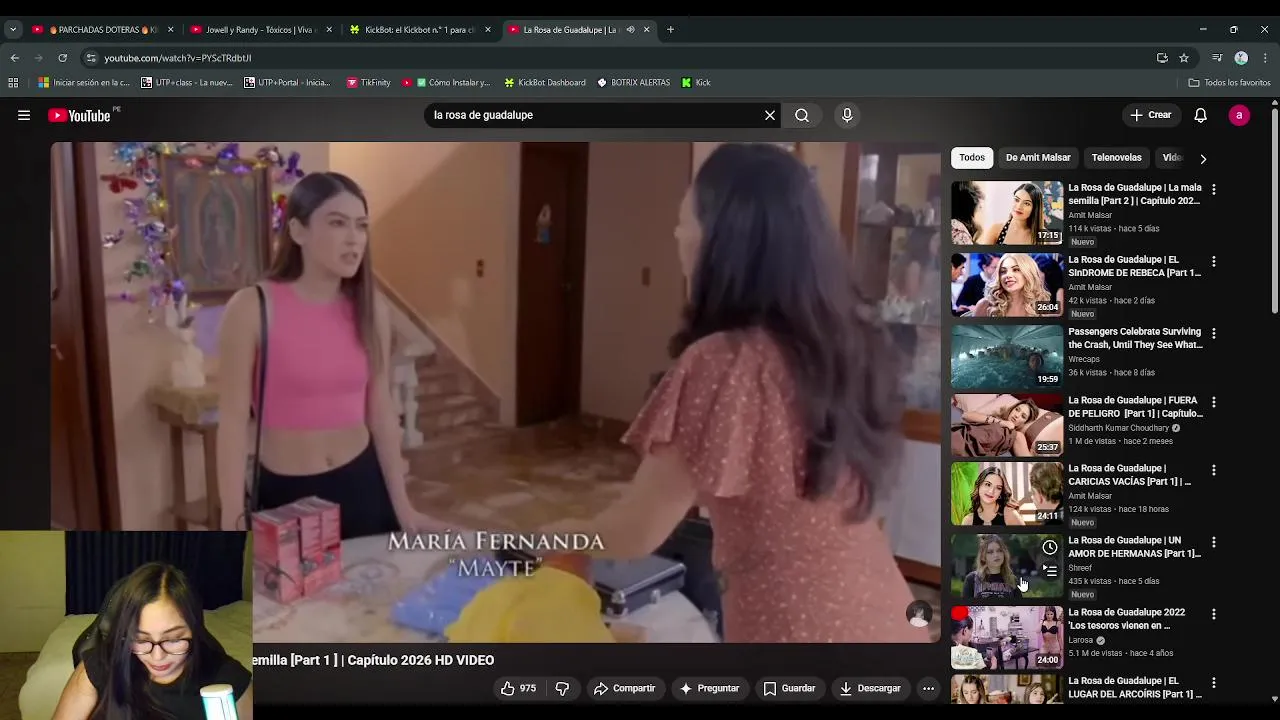Click Wrecaps channel name
This screenshot has width=1280, height=720.
(1084, 359)
